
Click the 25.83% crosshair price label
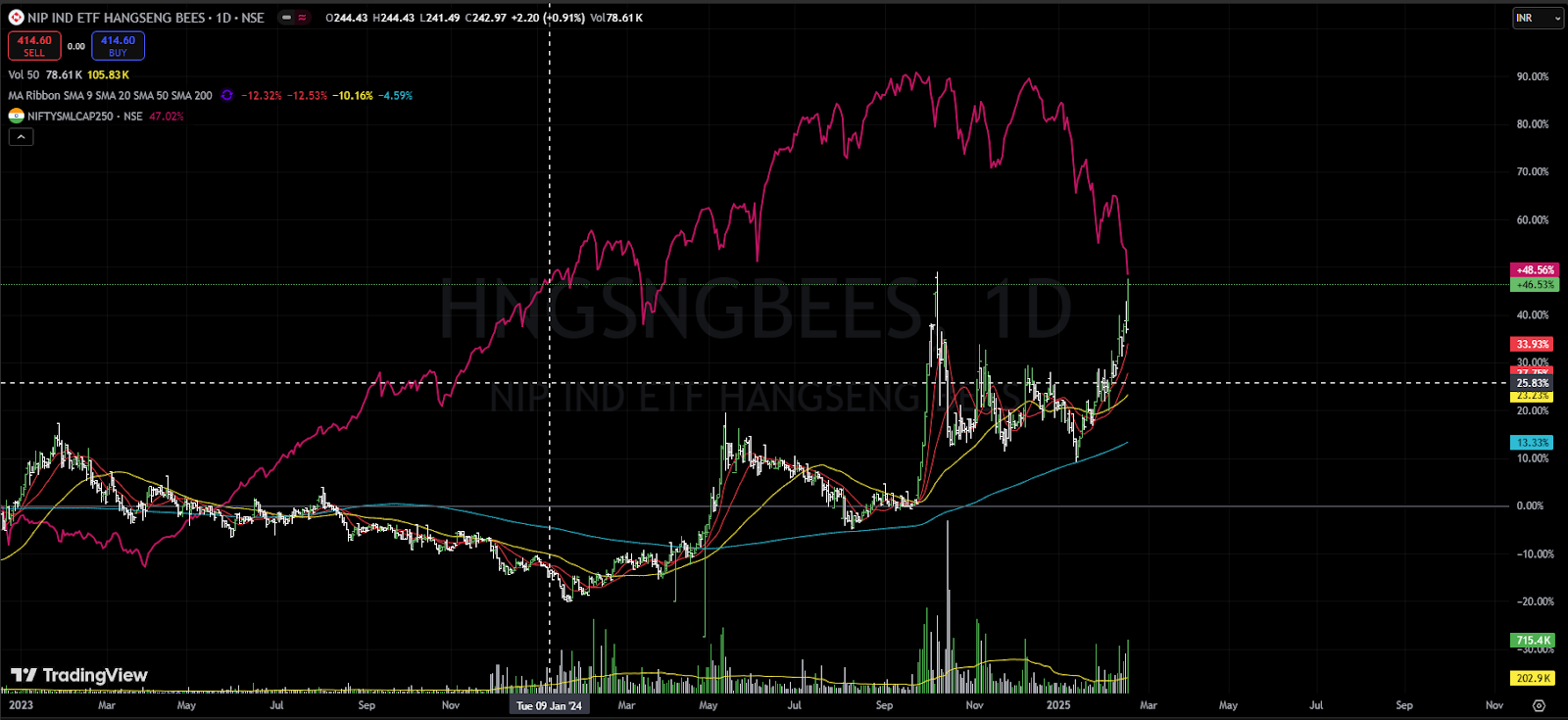(x=1532, y=383)
